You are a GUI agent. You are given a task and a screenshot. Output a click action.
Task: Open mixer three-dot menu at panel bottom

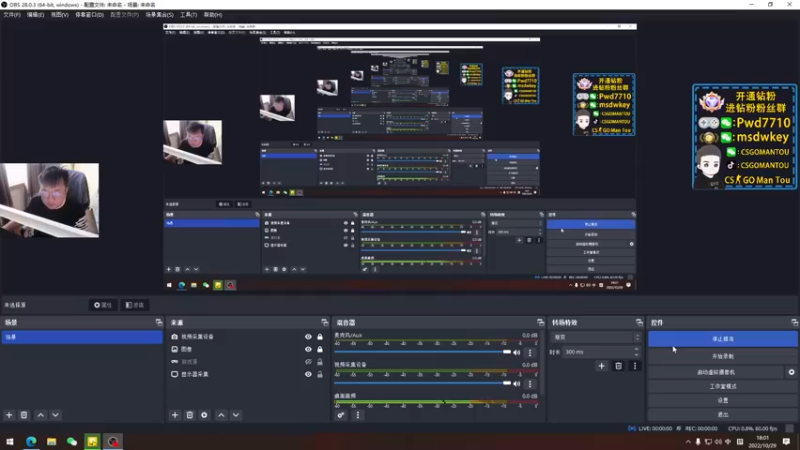pos(358,415)
